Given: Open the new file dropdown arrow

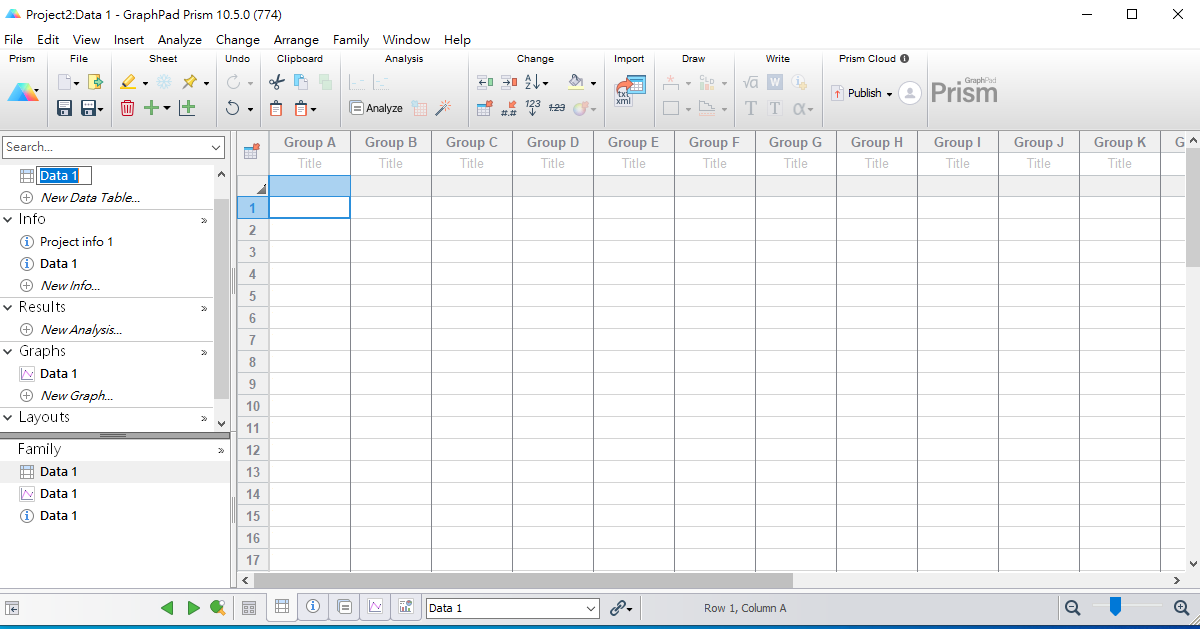Looking at the screenshot, I should click(78, 83).
